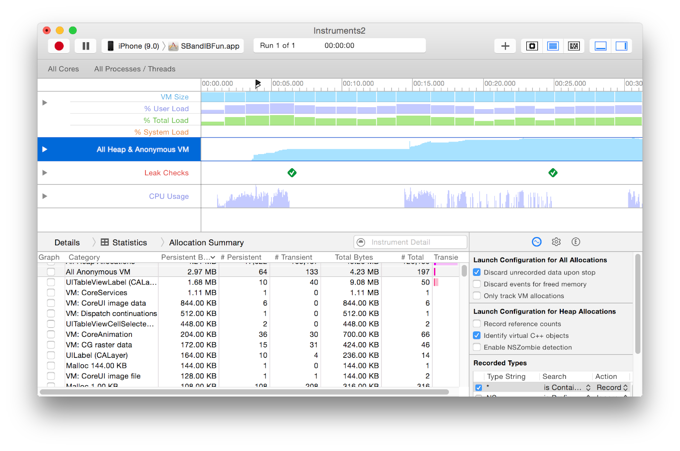Select the VM: Dispatch continuations row
This screenshot has height=451, width=680.
(249, 314)
